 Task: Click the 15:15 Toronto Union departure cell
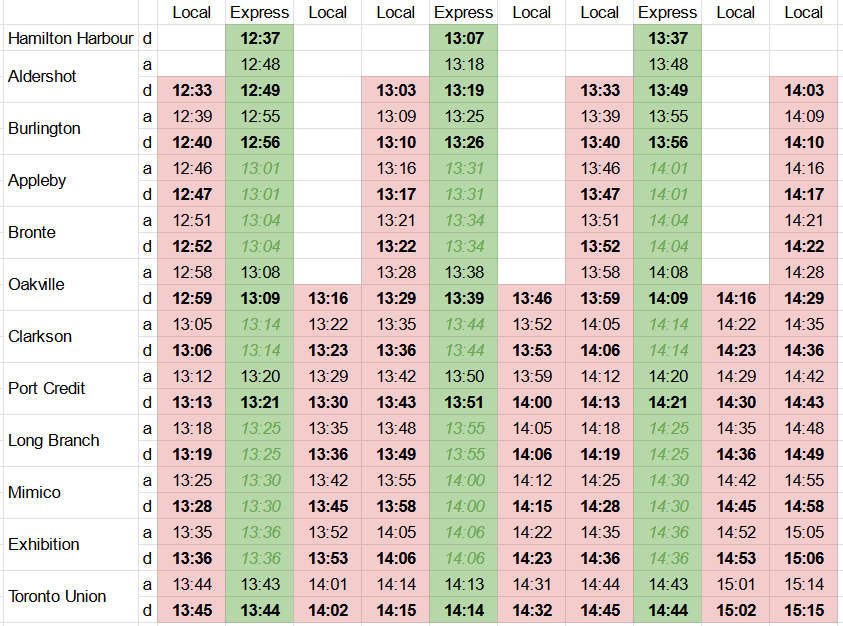pos(804,610)
